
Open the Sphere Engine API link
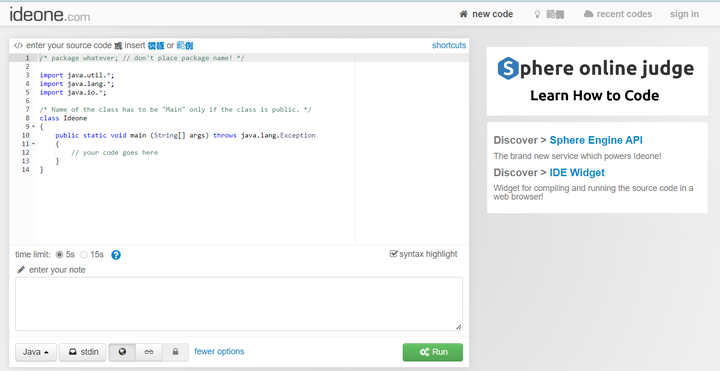click(596, 140)
